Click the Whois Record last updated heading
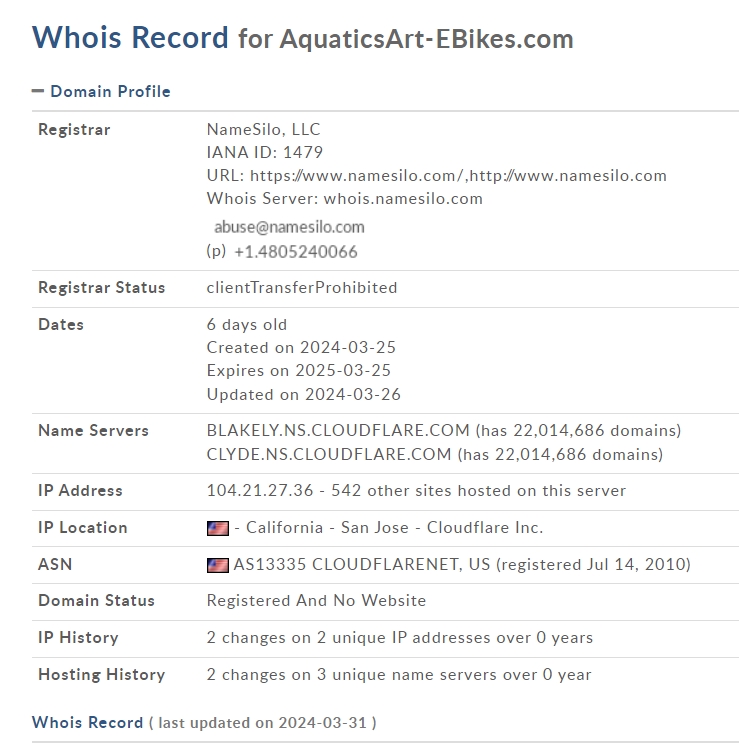Viewport: 739px width, 744px height. coord(204,723)
